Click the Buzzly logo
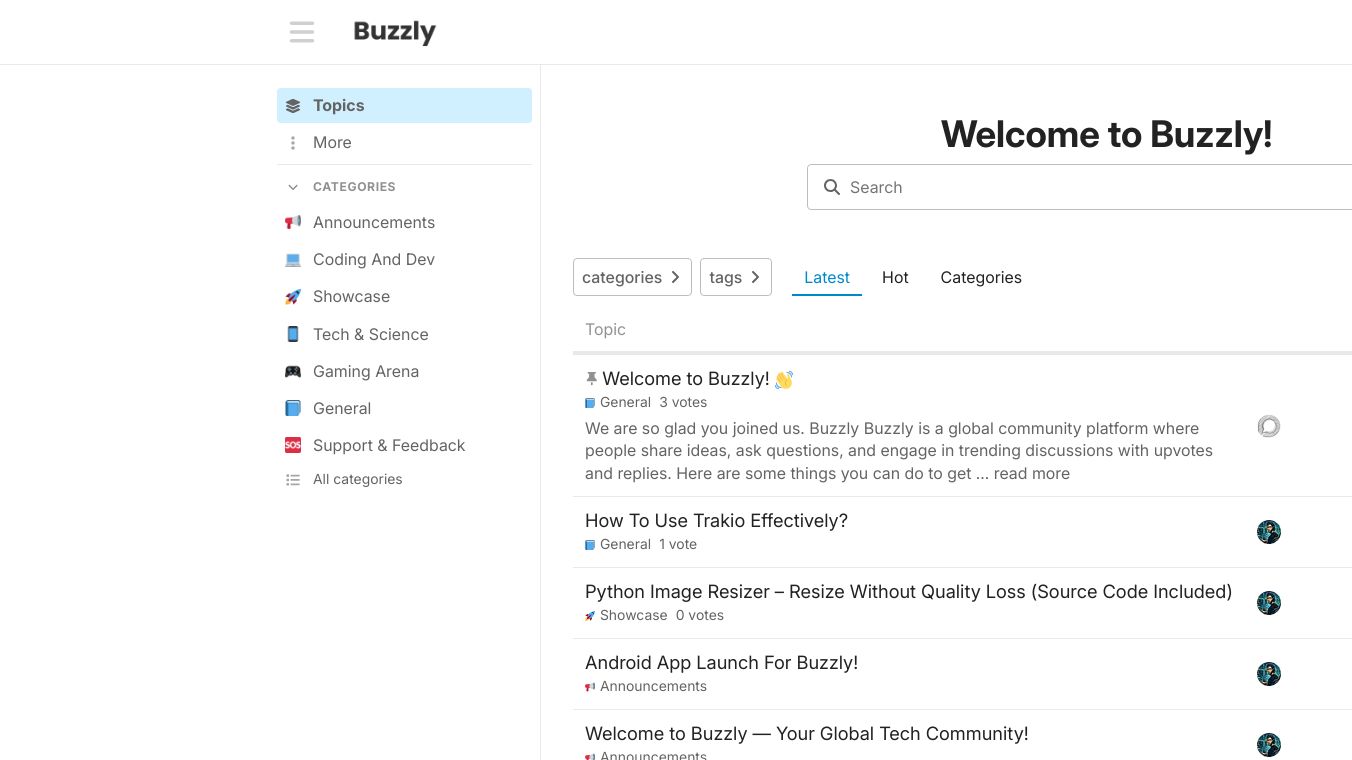This screenshot has width=1352, height=760. pos(394,32)
